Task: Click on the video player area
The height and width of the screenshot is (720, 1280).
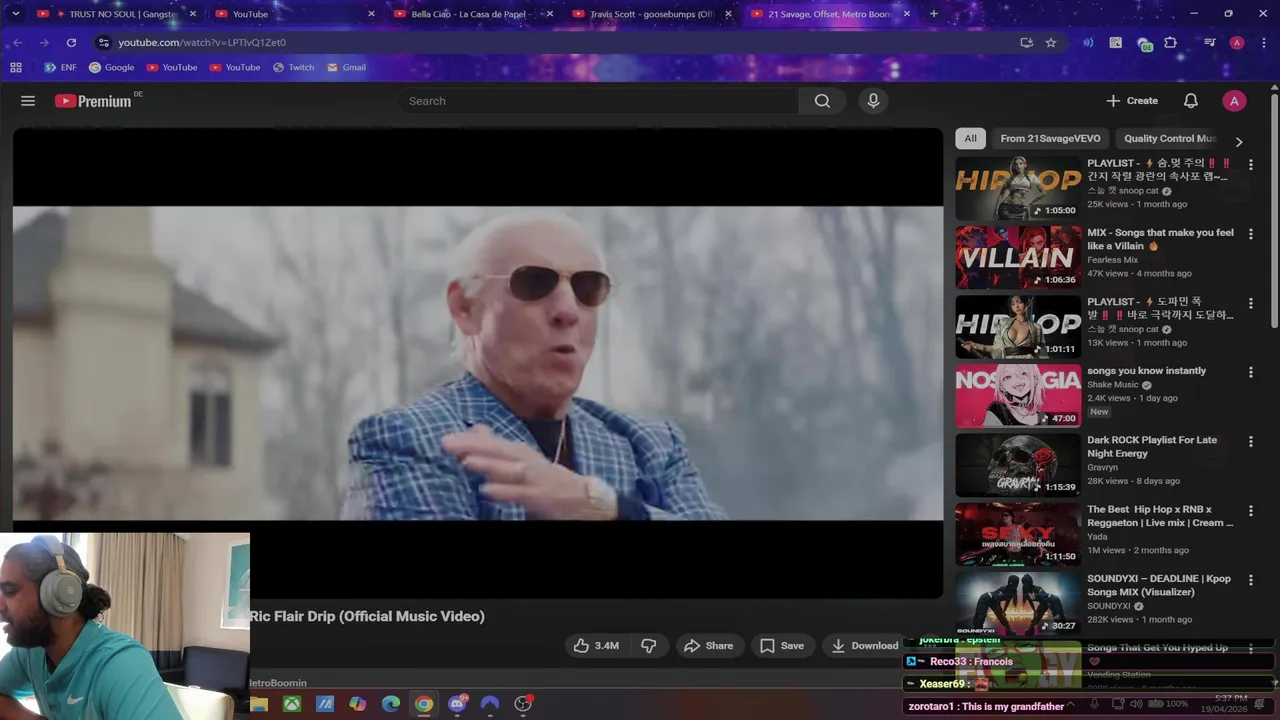Action: click(478, 363)
